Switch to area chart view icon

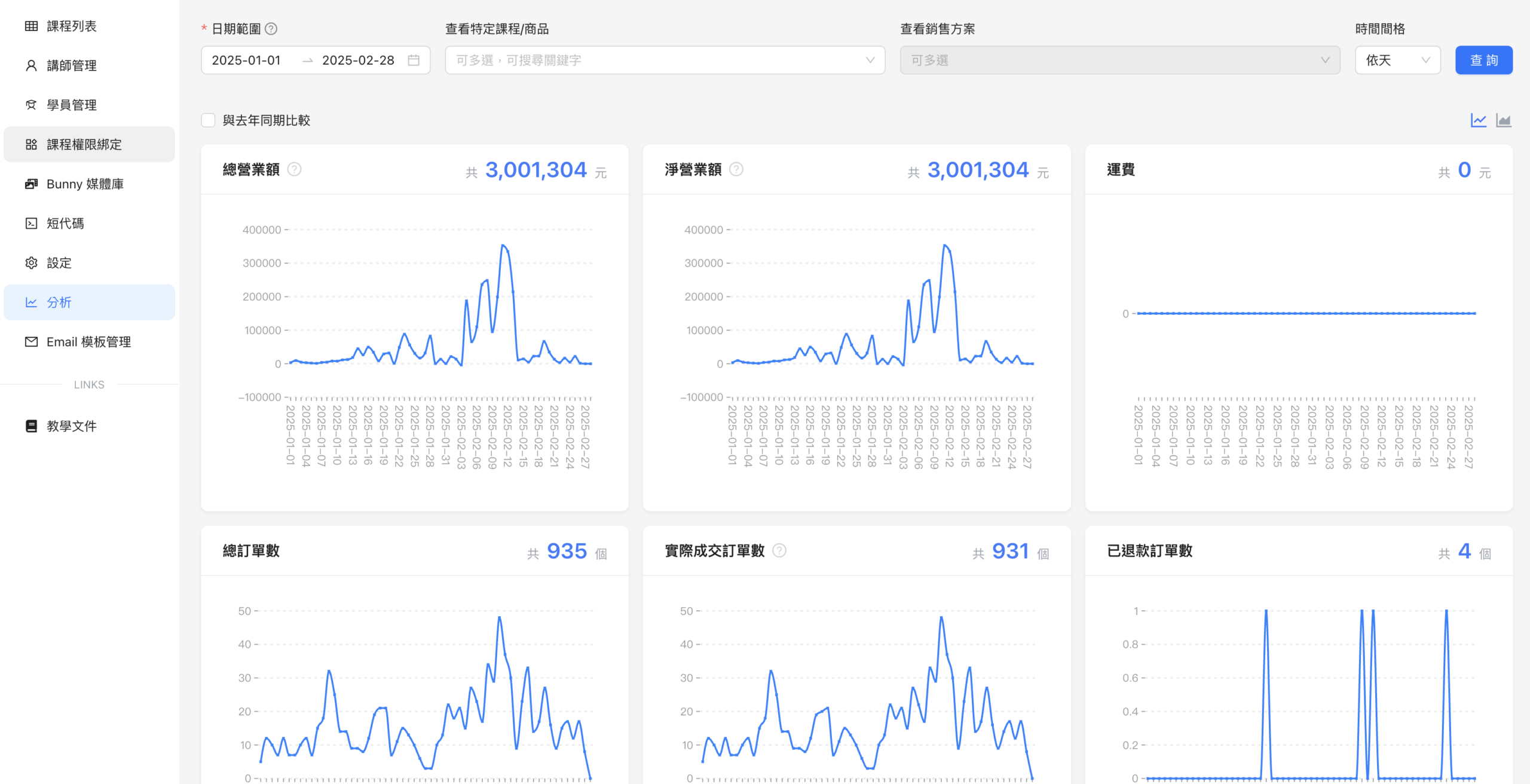(x=1503, y=121)
